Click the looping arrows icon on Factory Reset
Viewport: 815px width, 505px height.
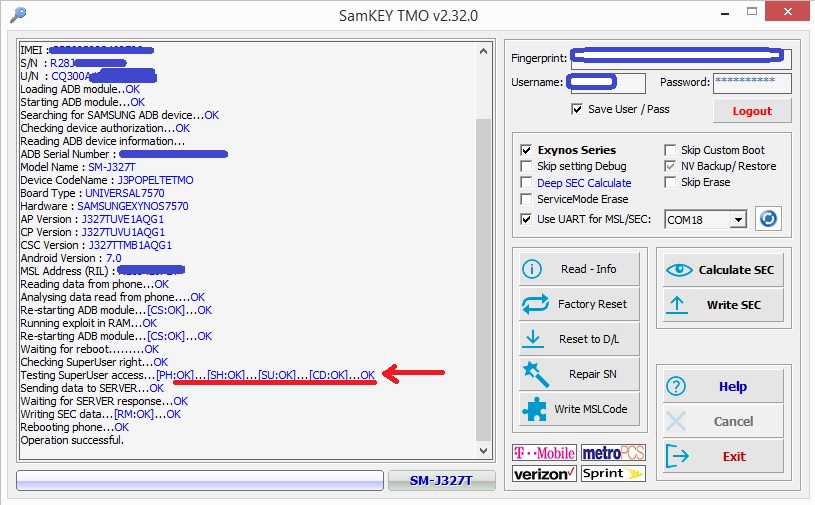click(535, 304)
